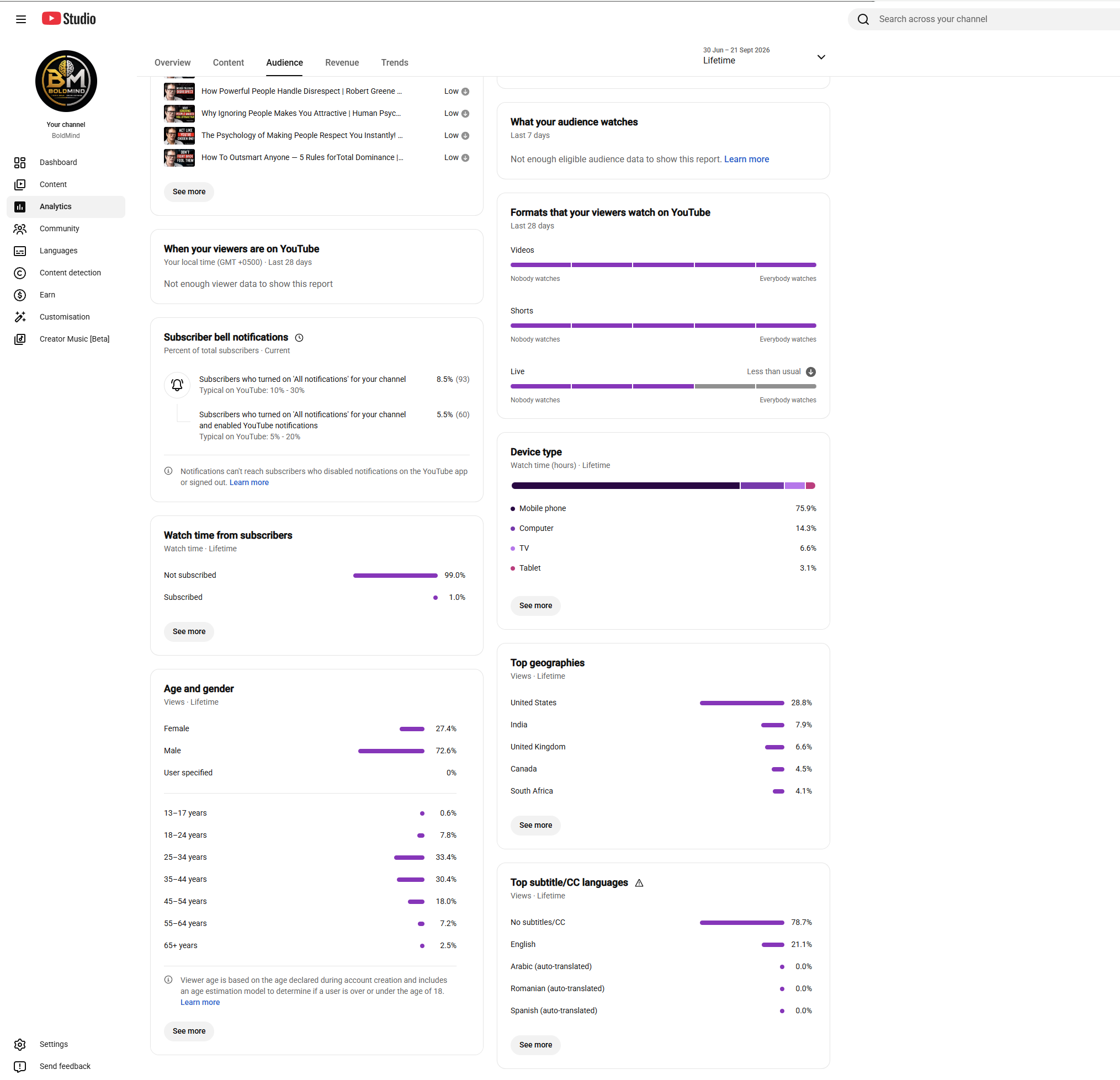Switch to the Trends tab
This screenshot has width=1120, height=1080.
(394, 63)
